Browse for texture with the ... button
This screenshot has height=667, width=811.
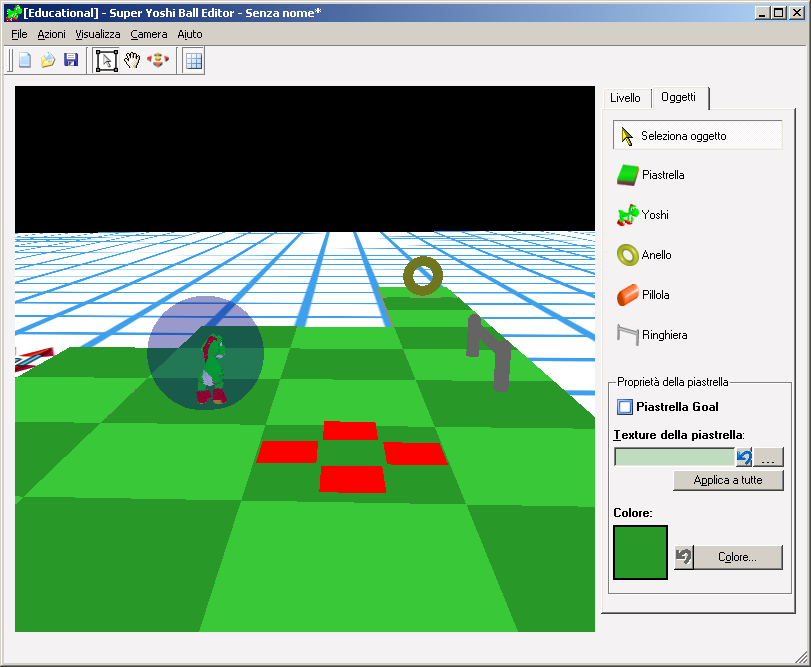pyautogui.click(x=768, y=457)
